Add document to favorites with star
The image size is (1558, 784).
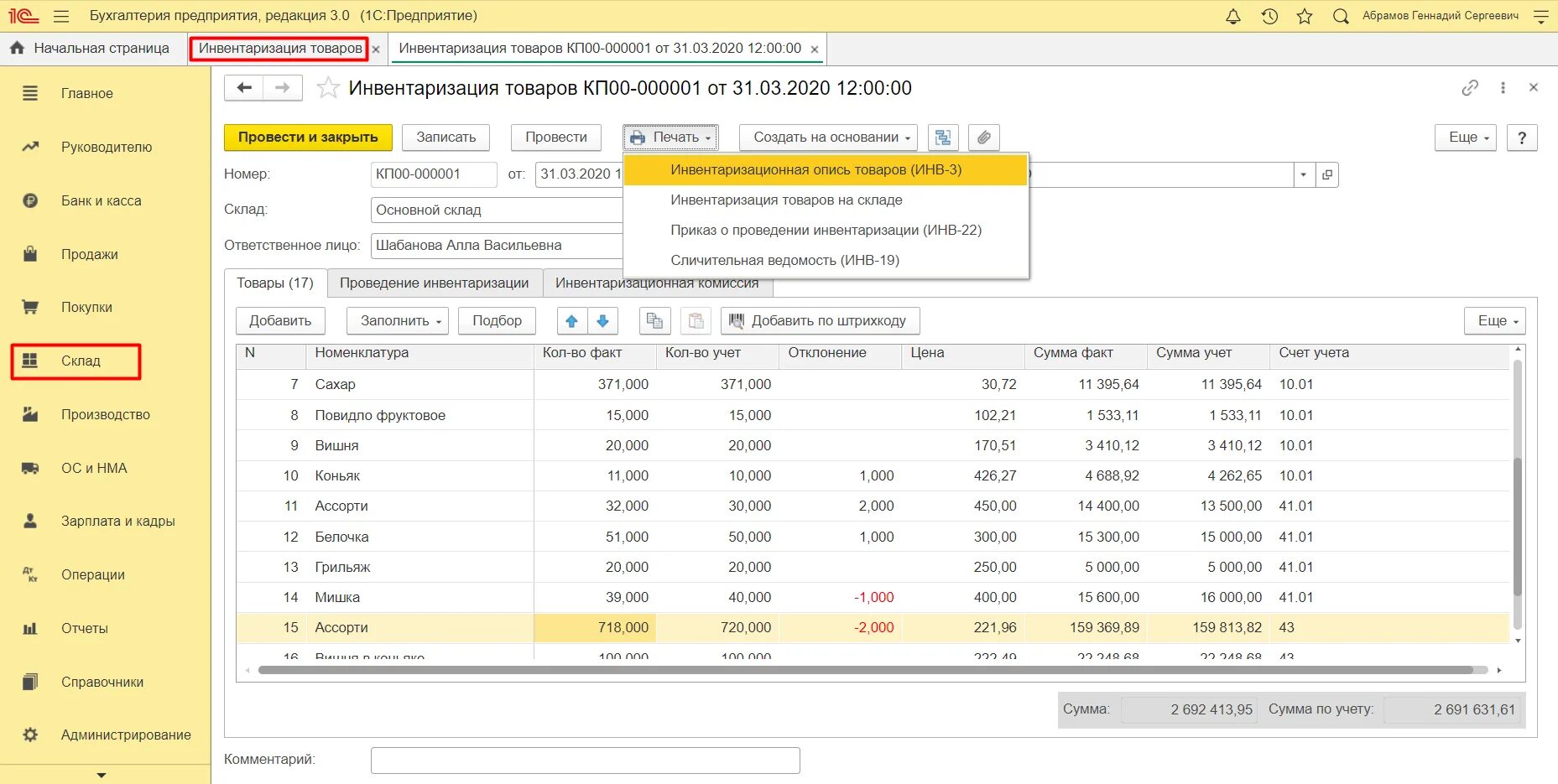coord(328,88)
